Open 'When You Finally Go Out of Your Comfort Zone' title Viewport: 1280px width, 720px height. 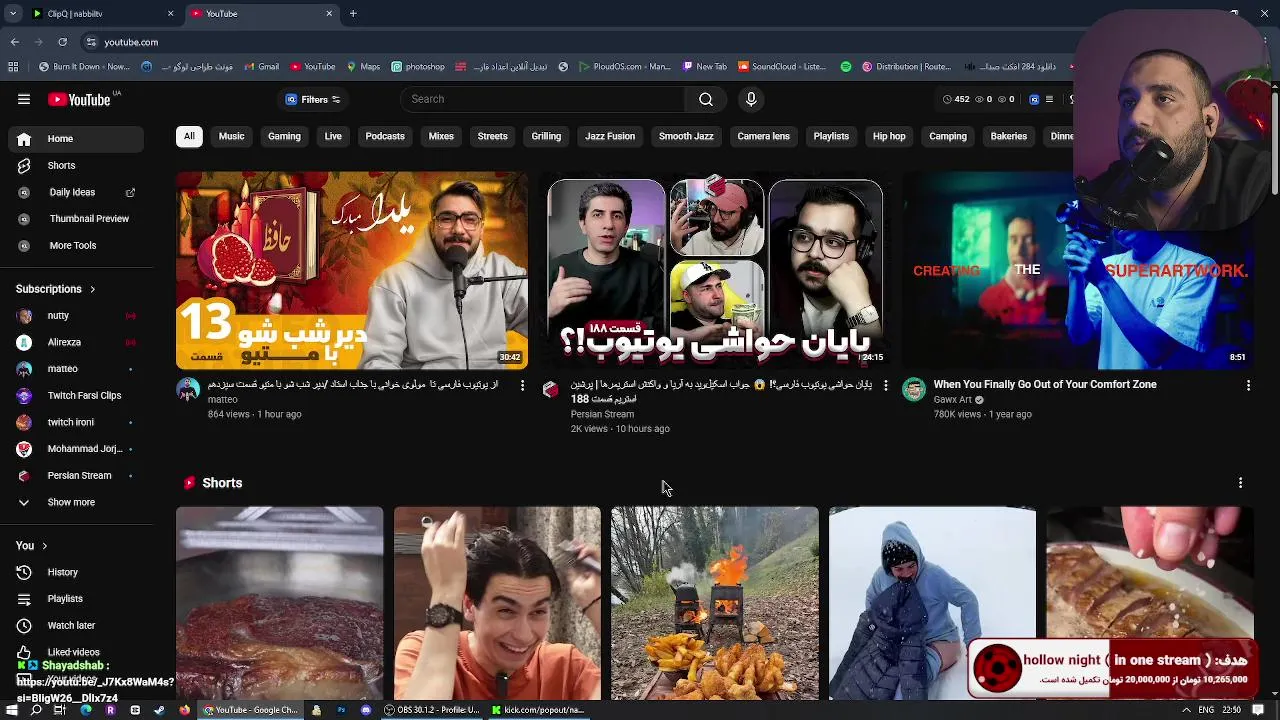[x=1045, y=384]
